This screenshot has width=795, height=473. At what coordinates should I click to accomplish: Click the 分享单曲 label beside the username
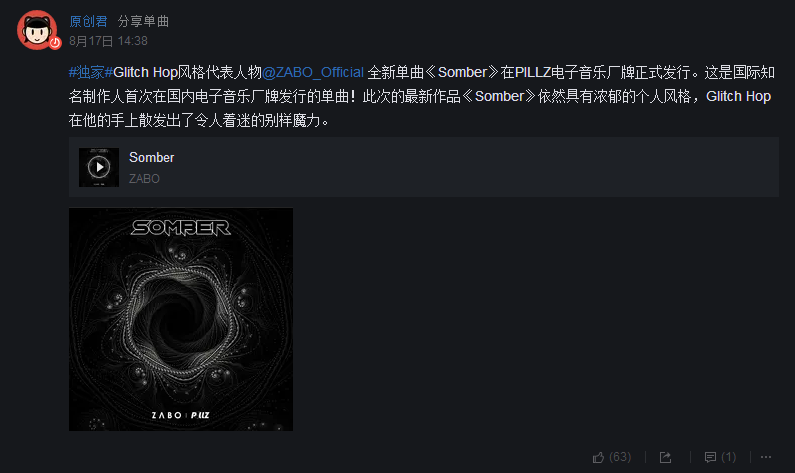tap(143, 21)
